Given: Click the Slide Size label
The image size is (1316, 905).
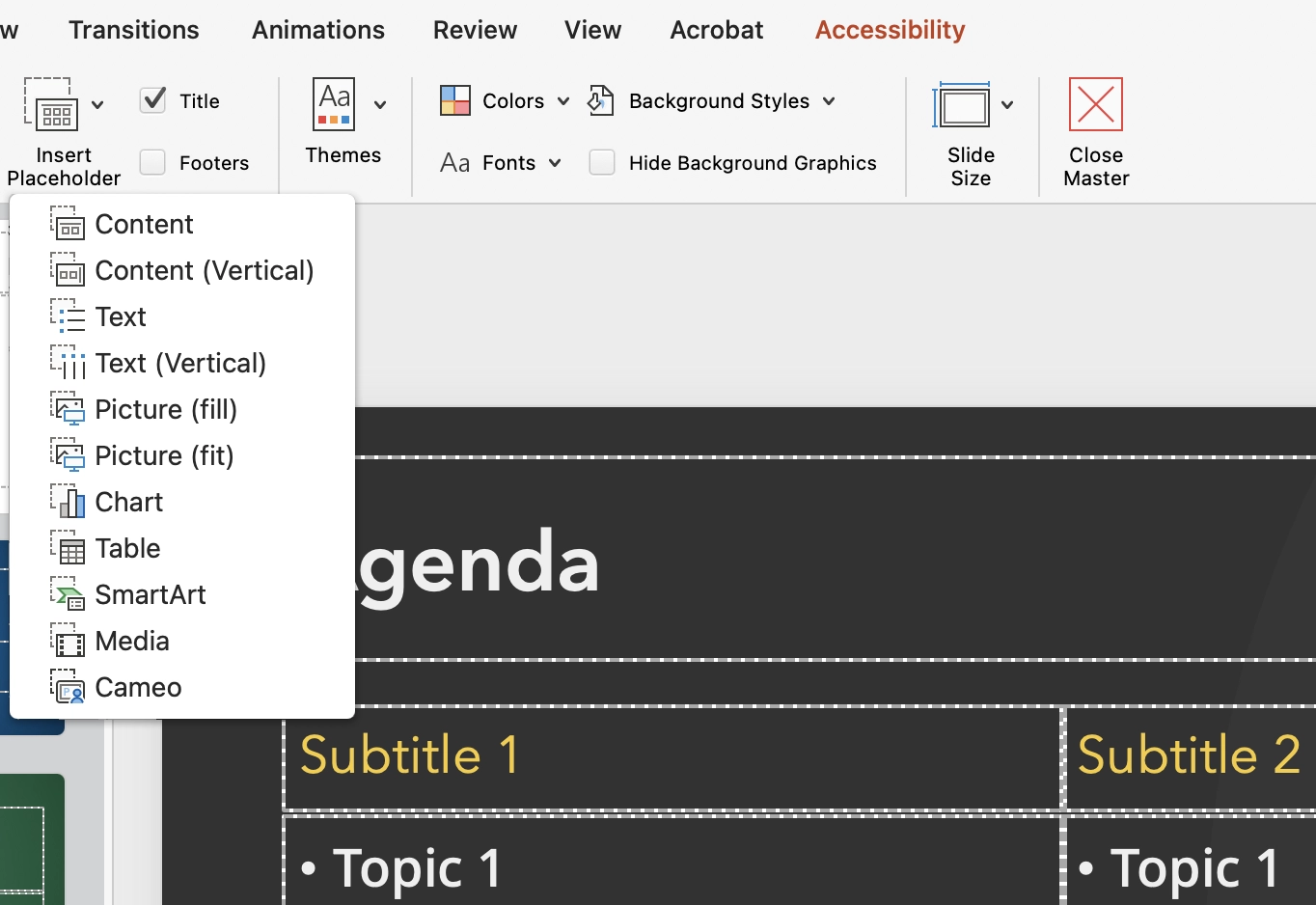Looking at the screenshot, I should (x=971, y=167).
